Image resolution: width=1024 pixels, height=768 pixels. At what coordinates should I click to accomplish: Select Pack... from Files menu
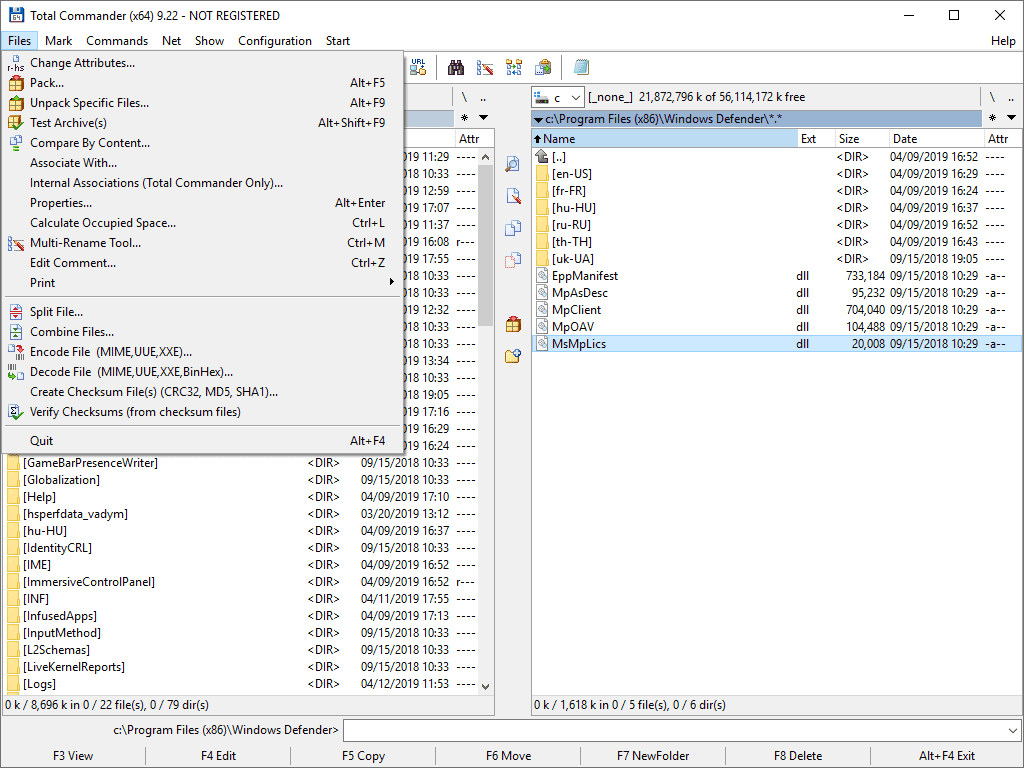(202, 83)
